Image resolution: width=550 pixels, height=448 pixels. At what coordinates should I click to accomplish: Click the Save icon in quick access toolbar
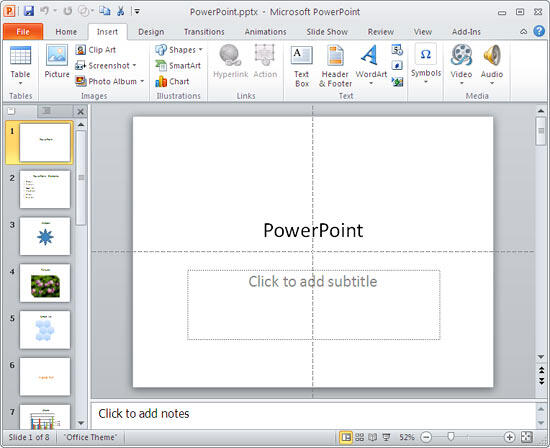(29, 11)
